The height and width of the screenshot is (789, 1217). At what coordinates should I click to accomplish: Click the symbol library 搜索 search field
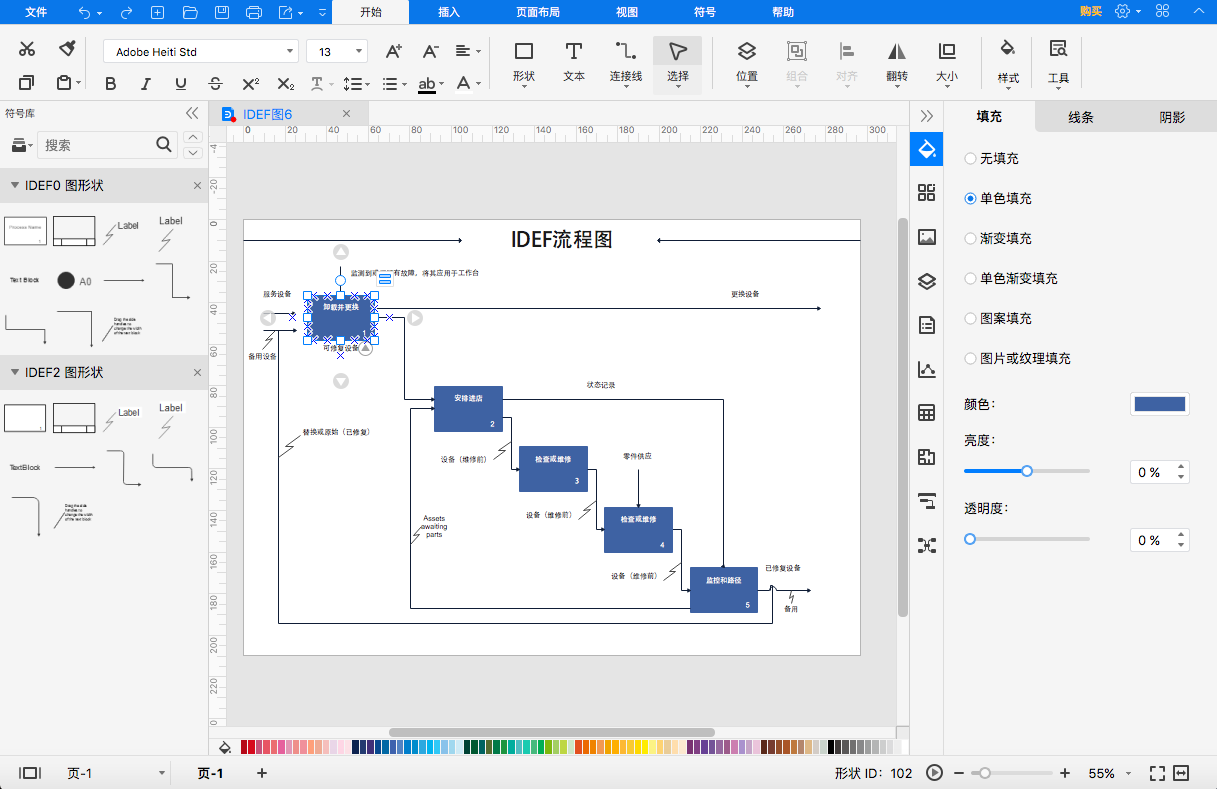(107, 145)
